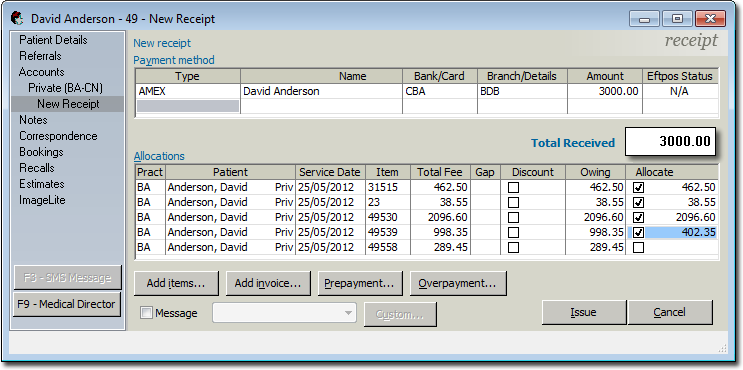Click Add items... button

tap(176, 283)
